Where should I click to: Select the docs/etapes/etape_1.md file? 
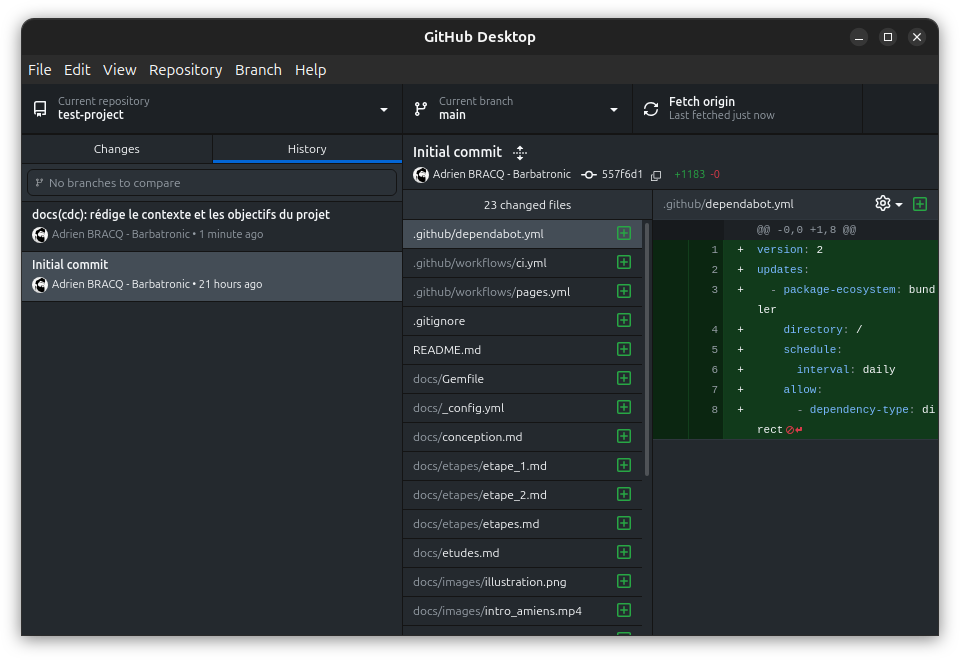(522, 466)
